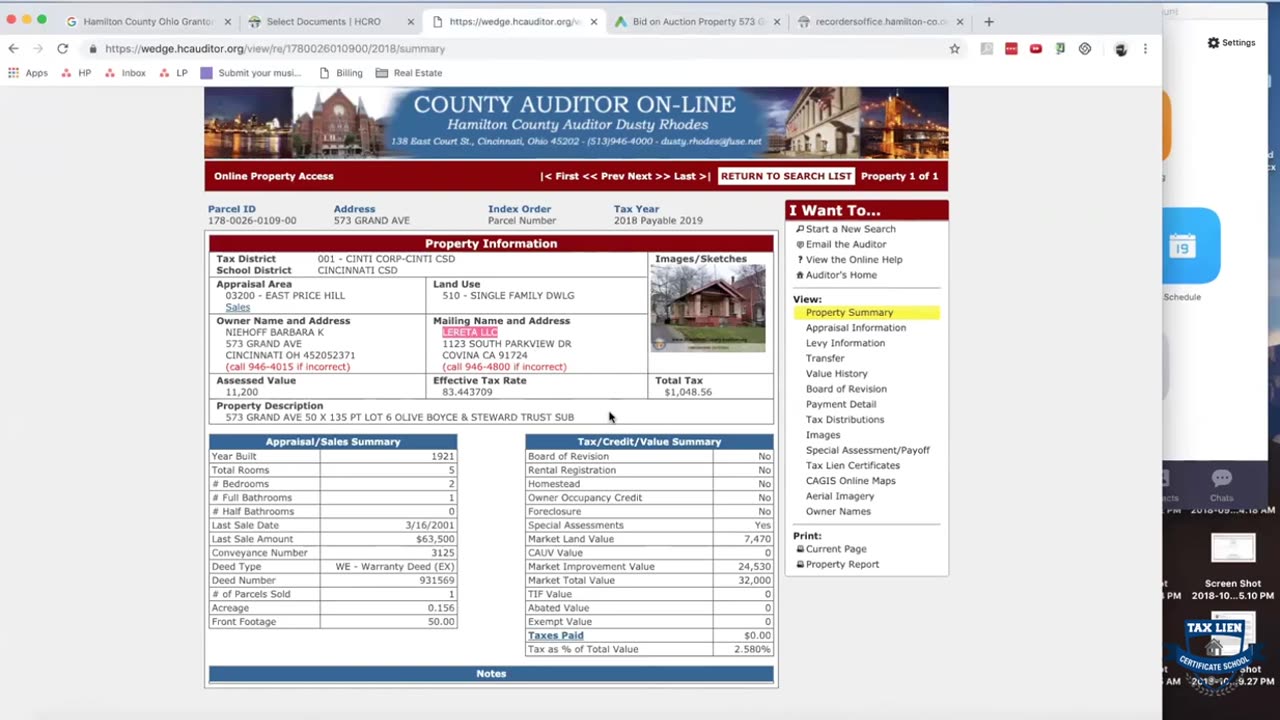Open the Screen Shot file on desktop
This screenshot has width=1280, height=720.
click(x=1233, y=565)
